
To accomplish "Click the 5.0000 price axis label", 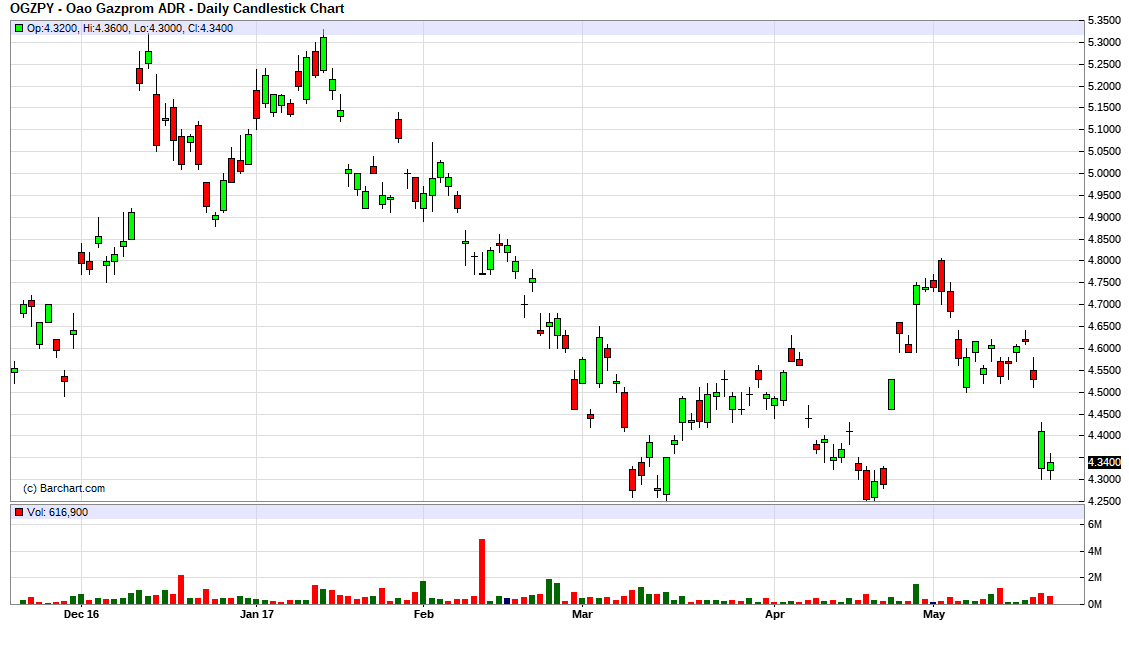I will click(1105, 173).
